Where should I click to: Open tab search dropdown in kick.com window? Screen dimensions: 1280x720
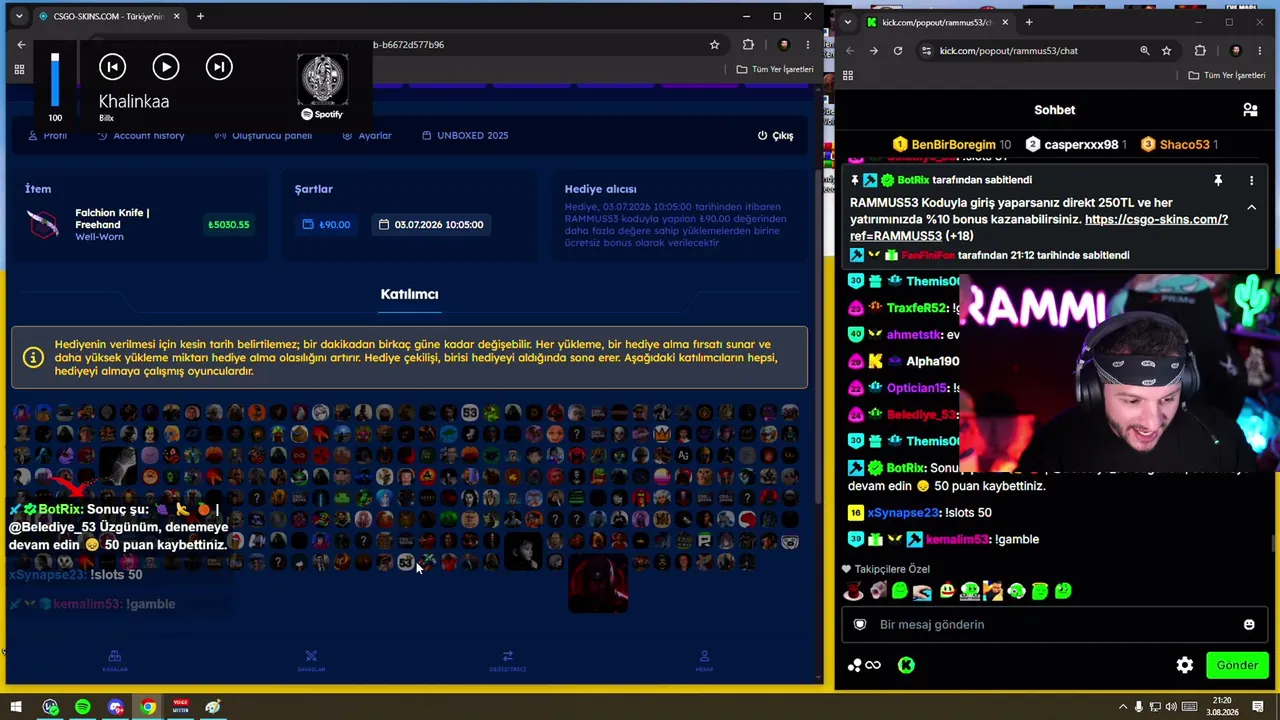pos(848,22)
